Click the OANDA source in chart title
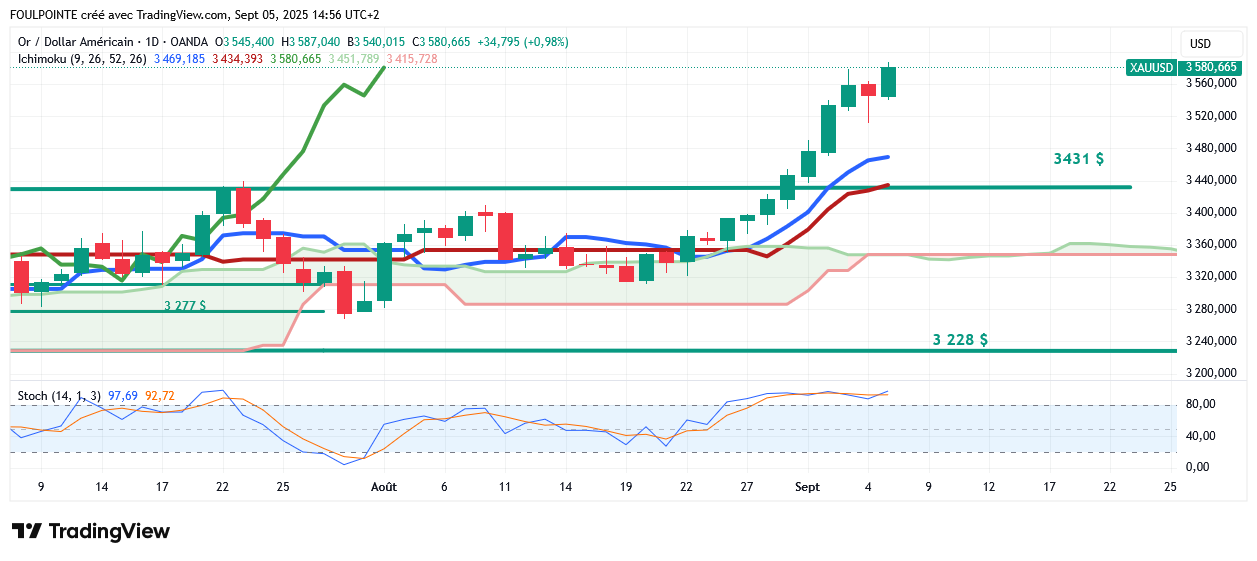1257x561 pixels. coord(188,42)
